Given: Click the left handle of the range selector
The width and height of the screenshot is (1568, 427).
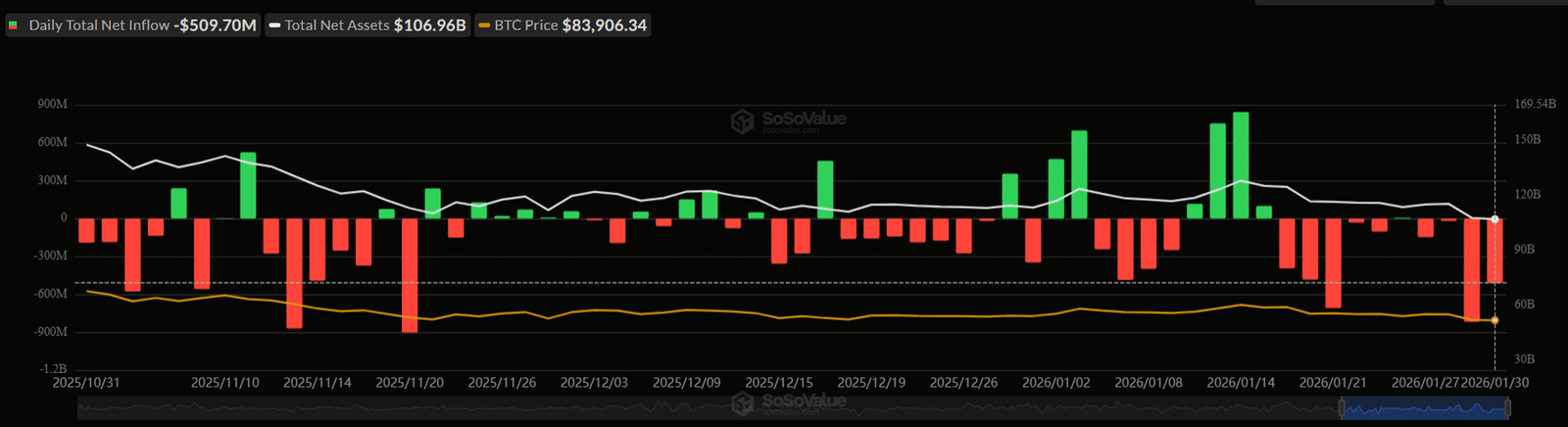Looking at the screenshot, I should (x=1342, y=409).
